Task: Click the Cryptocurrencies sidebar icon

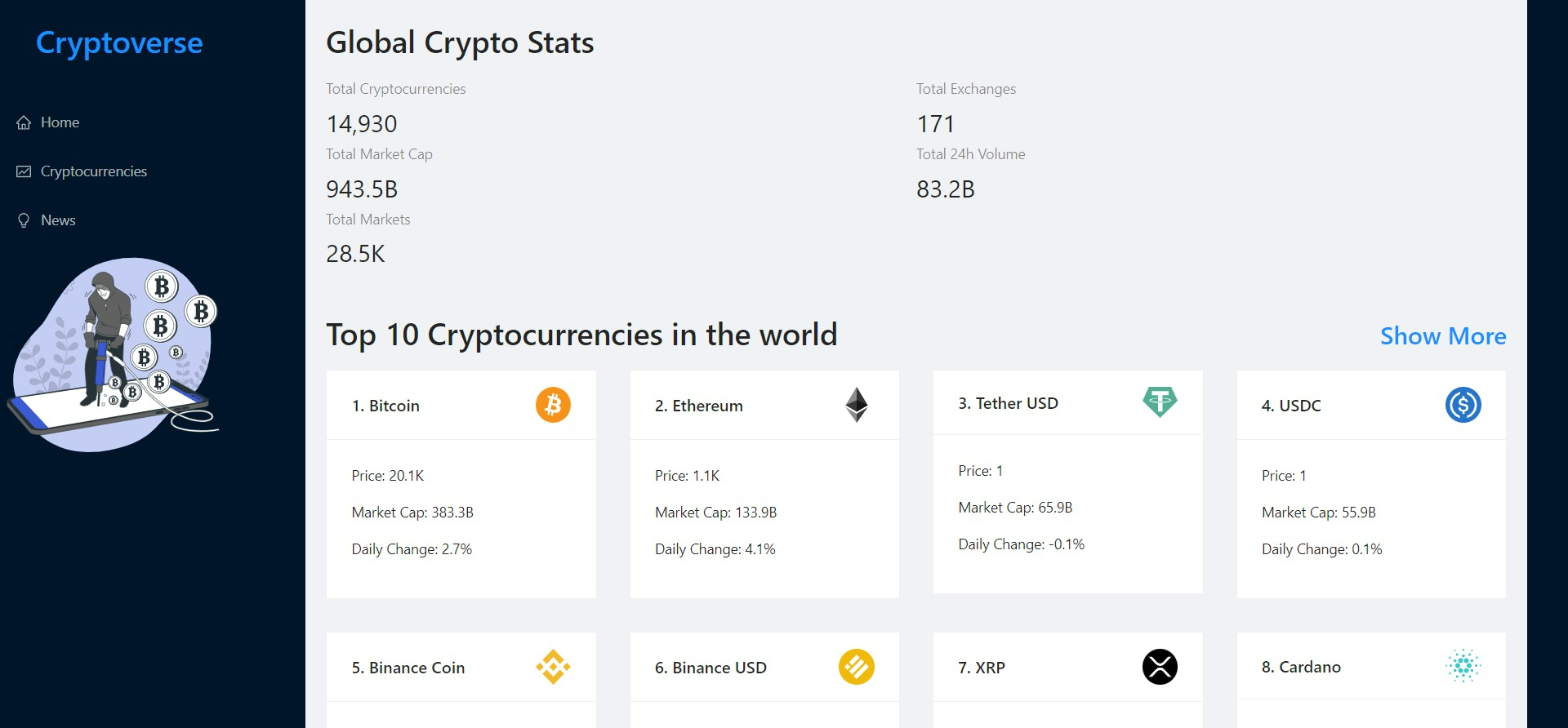Action: 23,171
